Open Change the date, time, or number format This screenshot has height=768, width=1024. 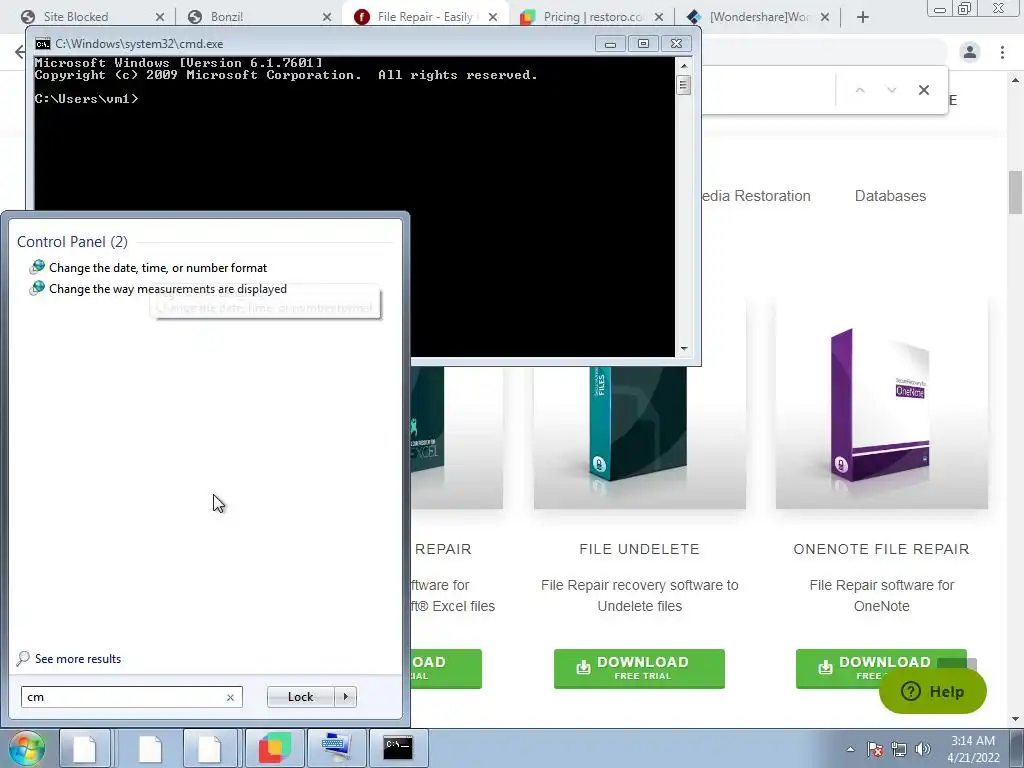pyautogui.click(x=157, y=268)
